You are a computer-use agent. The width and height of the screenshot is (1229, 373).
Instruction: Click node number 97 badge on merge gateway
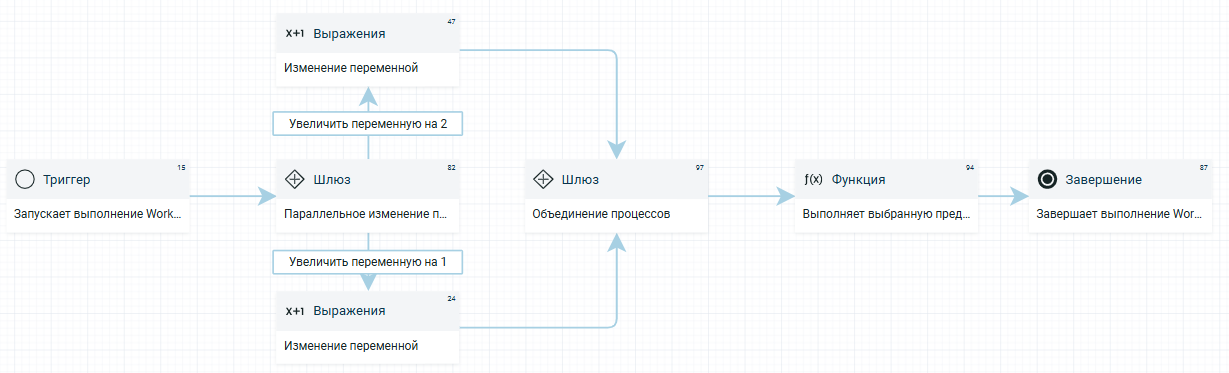click(x=700, y=167)
